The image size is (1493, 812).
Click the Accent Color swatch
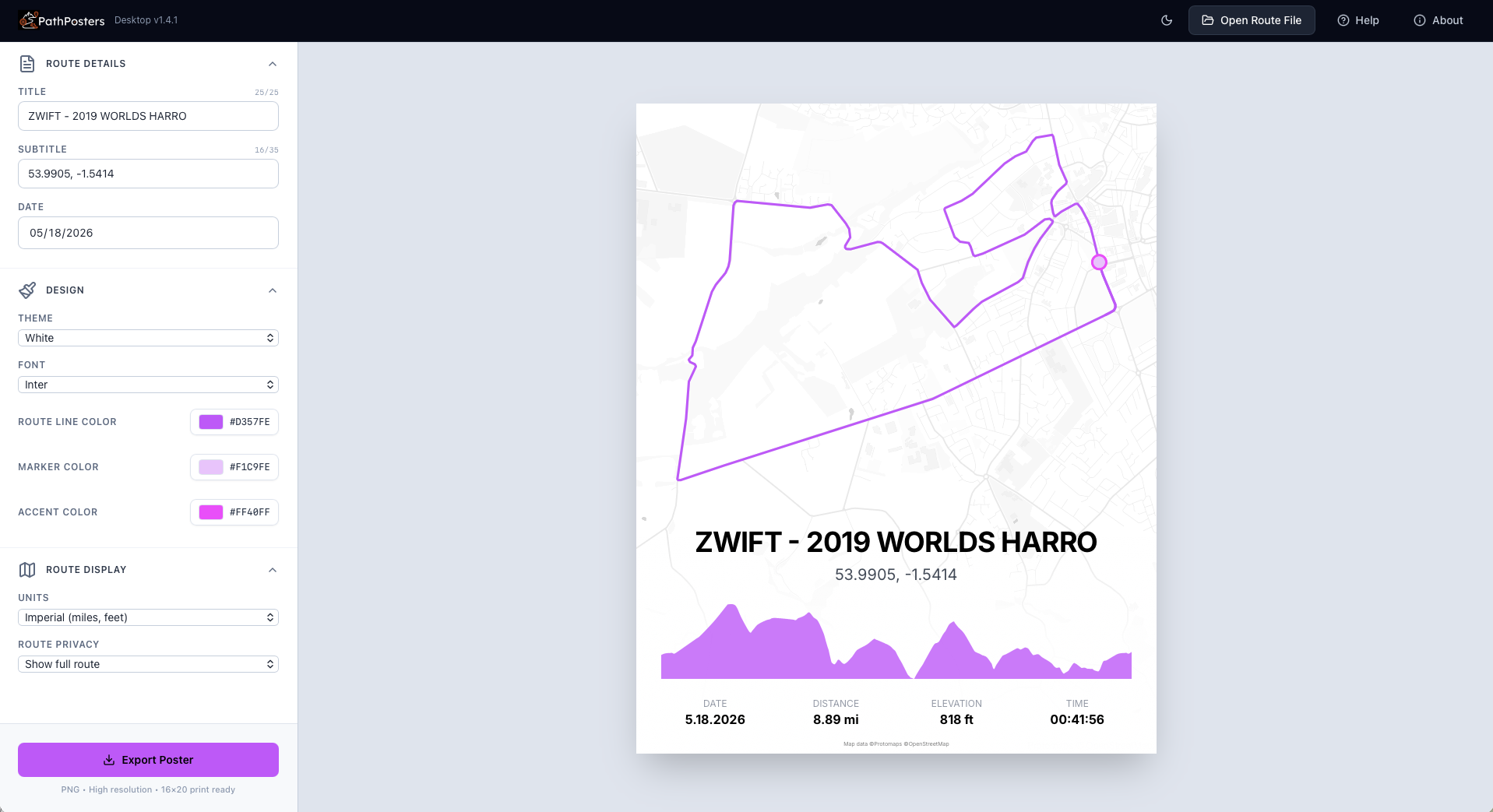click(211, 512)
